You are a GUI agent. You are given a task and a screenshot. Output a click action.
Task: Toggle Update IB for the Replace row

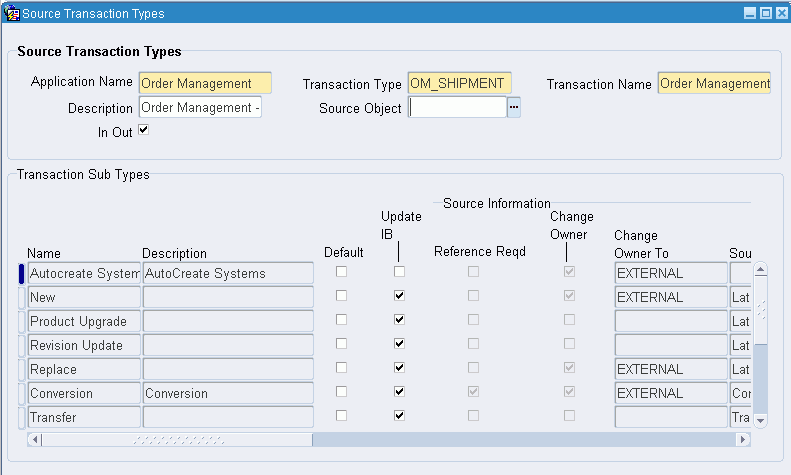pos(399,368)
